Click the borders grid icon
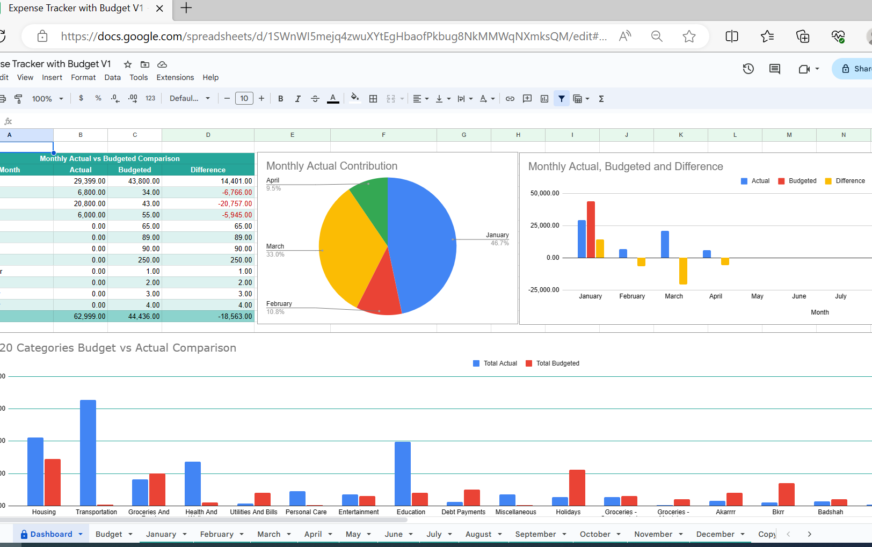Image resolution: width=872 pixels, height=547 pixels. pos(373,99)
